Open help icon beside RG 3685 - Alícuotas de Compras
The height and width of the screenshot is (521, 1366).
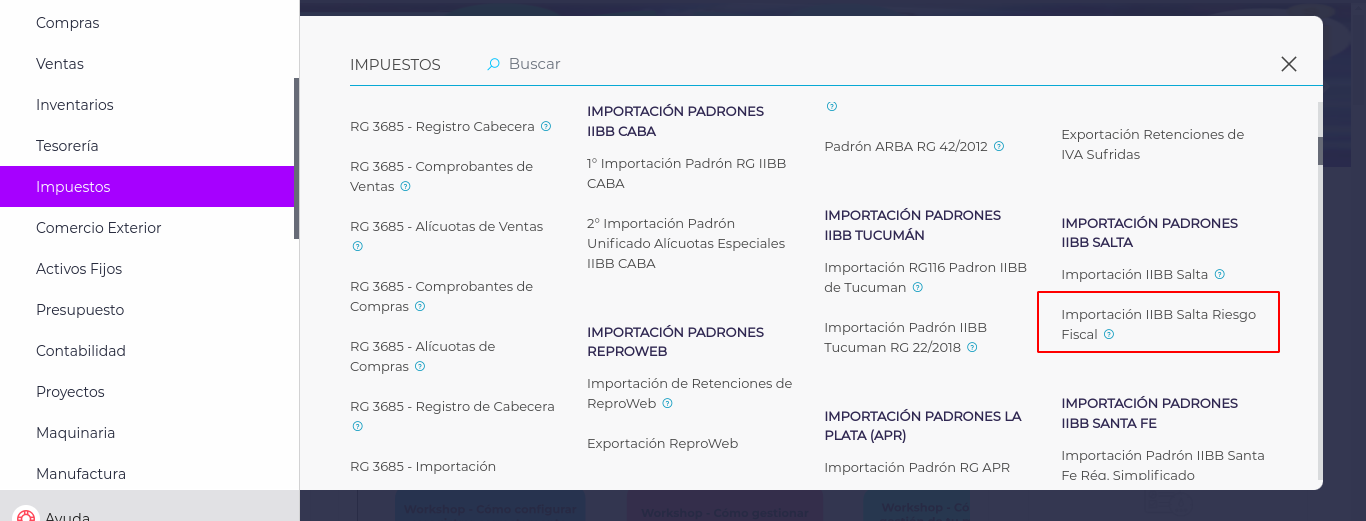coord(420,367)
